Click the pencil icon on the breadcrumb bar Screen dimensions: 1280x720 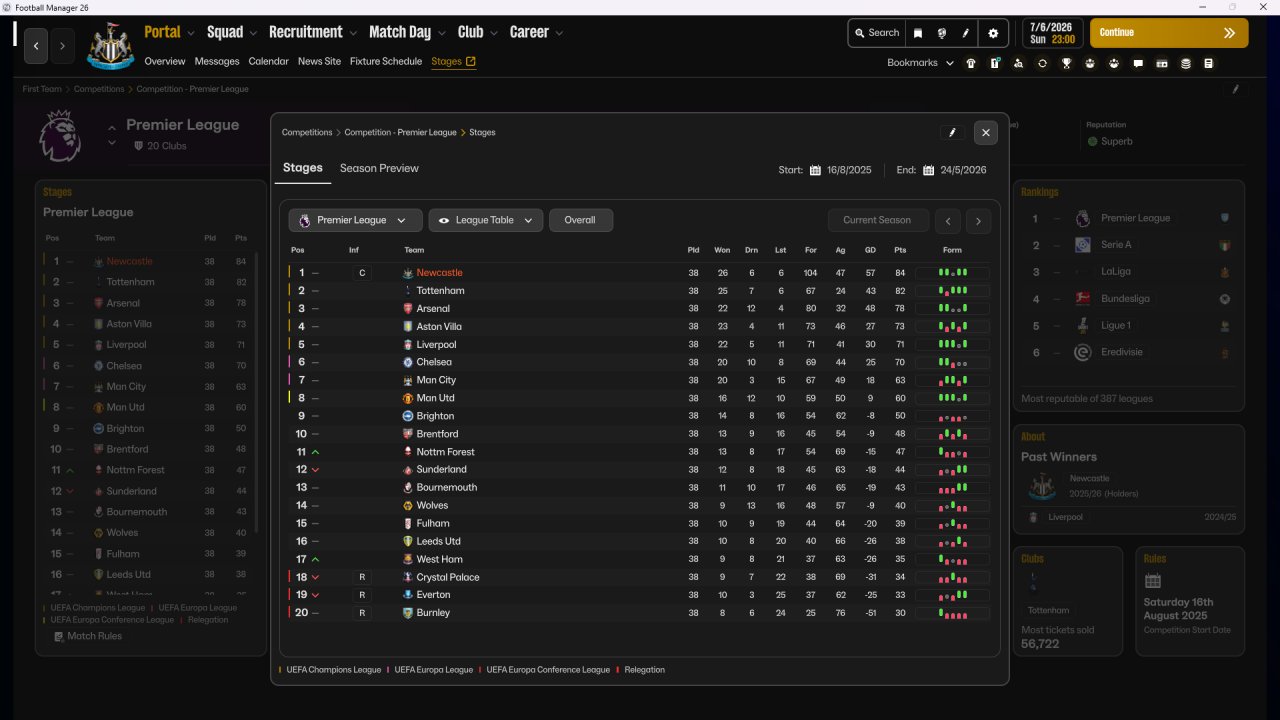(1236, 89)
